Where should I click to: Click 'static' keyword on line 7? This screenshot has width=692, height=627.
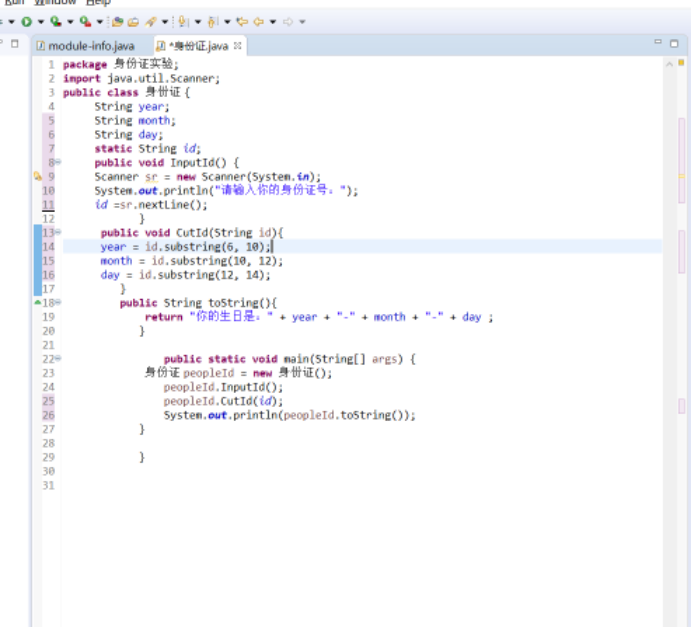(x=113, y=149)
